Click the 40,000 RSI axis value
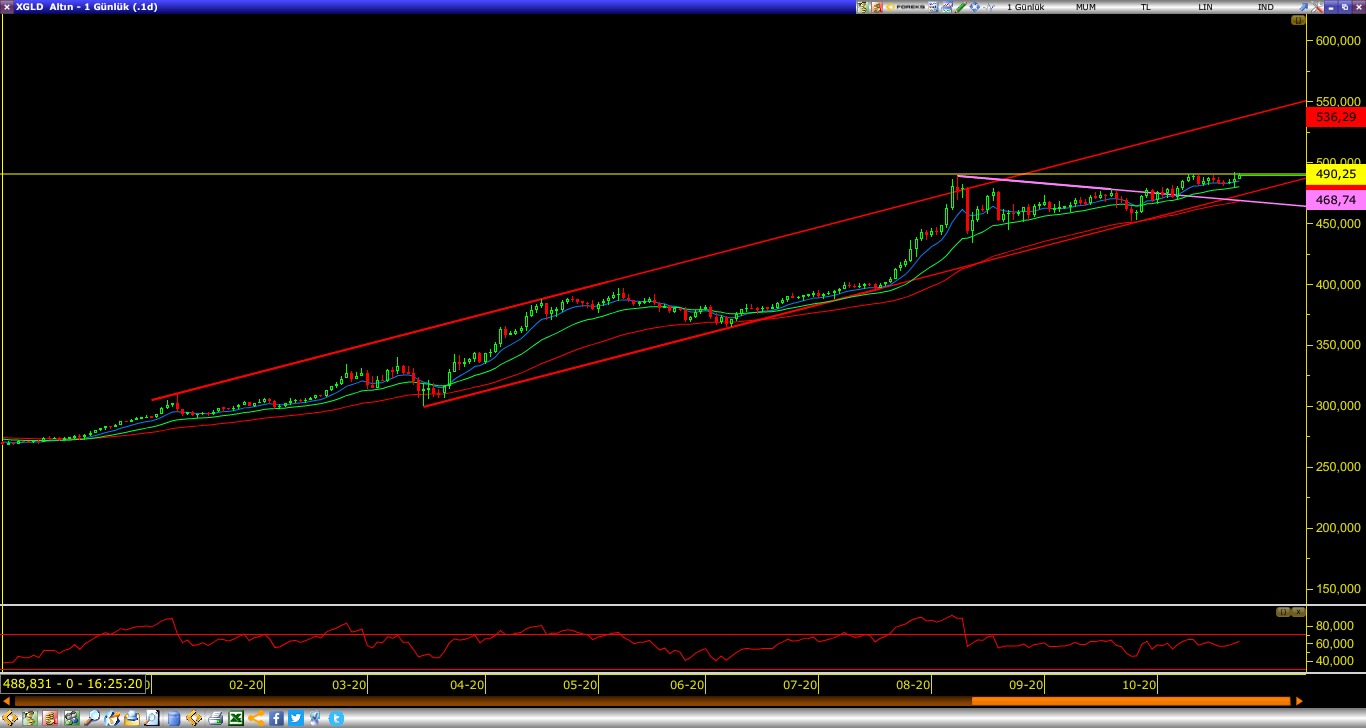This screenshot has height=728, width=1366. click(x=1334, y=661)
